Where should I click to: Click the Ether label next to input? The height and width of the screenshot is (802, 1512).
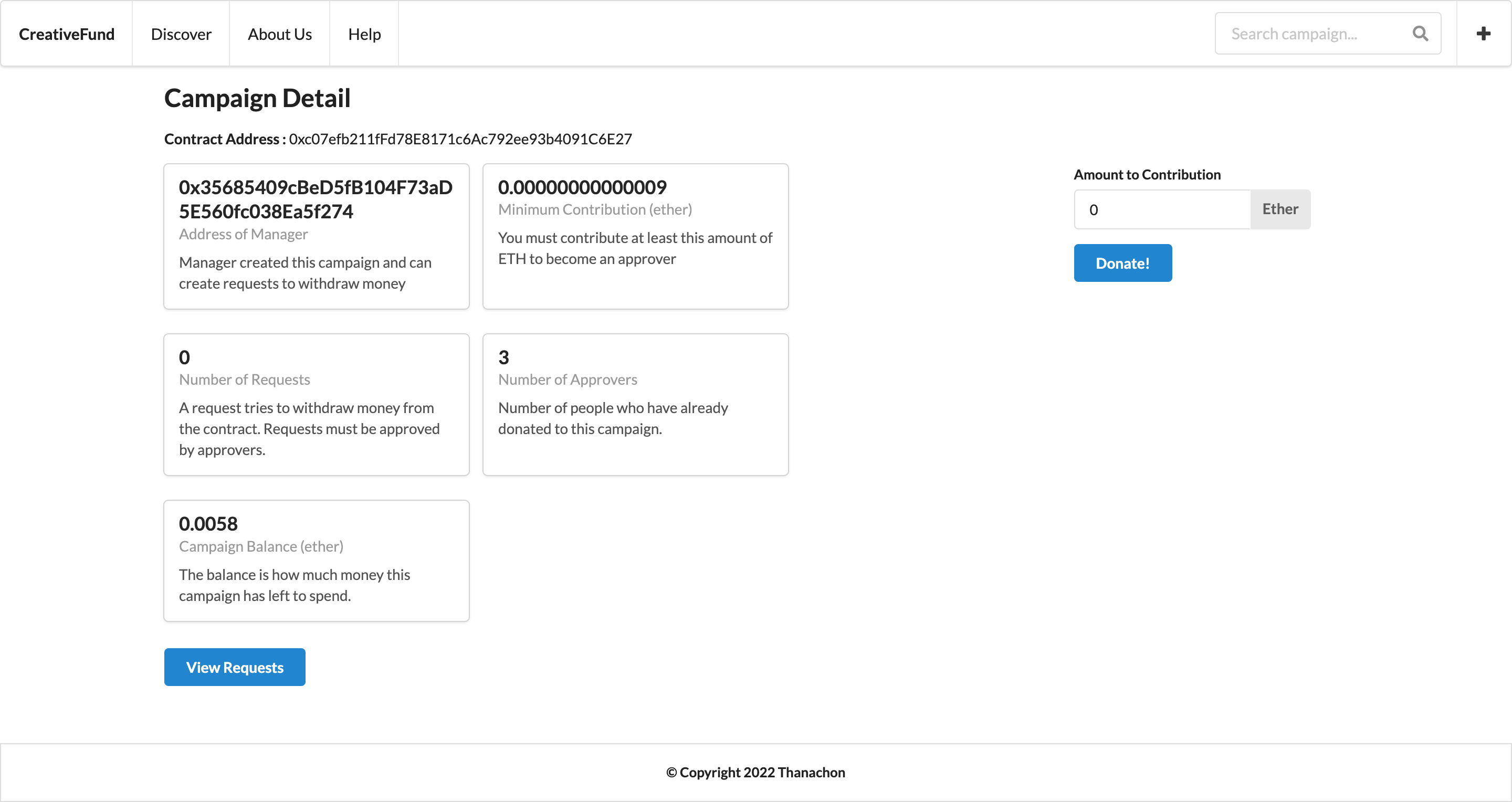click(x=1280, y=209)
